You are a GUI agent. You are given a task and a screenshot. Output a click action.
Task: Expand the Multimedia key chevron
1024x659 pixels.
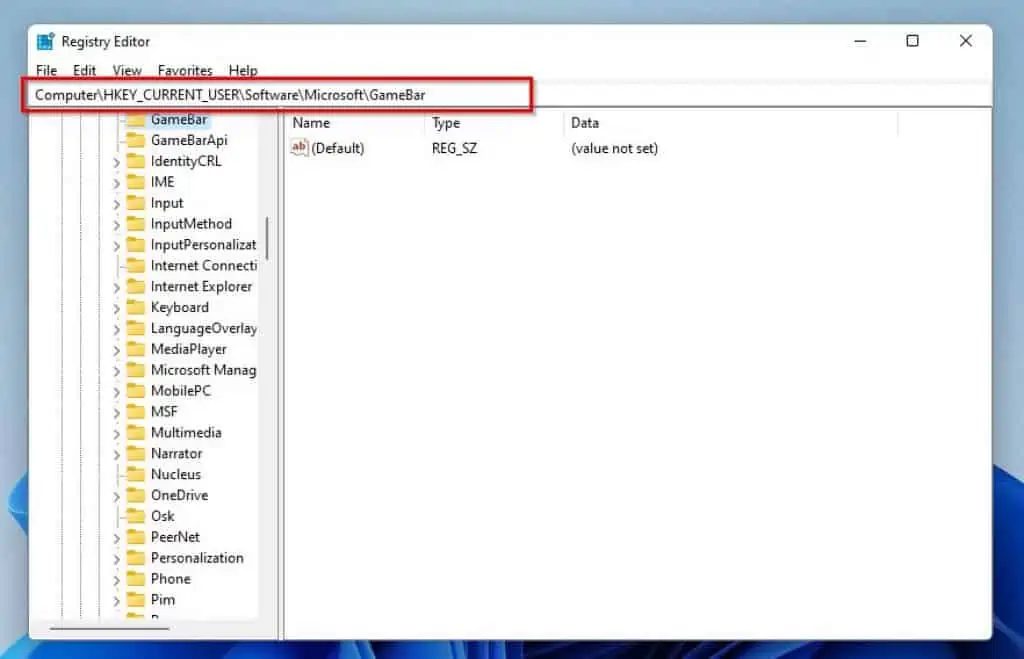(119, 432)
